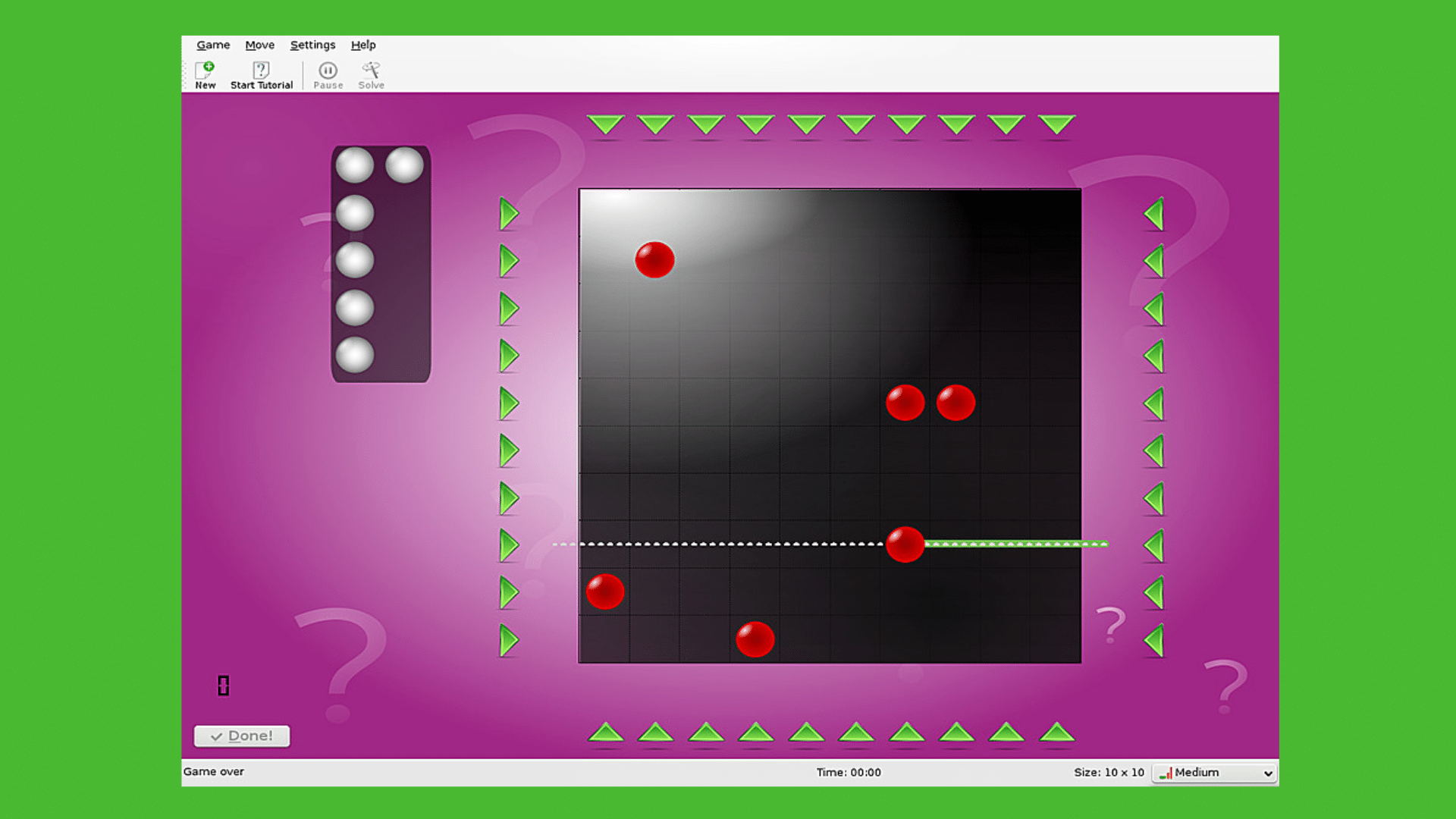This screenshot has height=819, width=1456.
Task: Pick the bottom white ball in tray
Action: (x=355, y=355)
